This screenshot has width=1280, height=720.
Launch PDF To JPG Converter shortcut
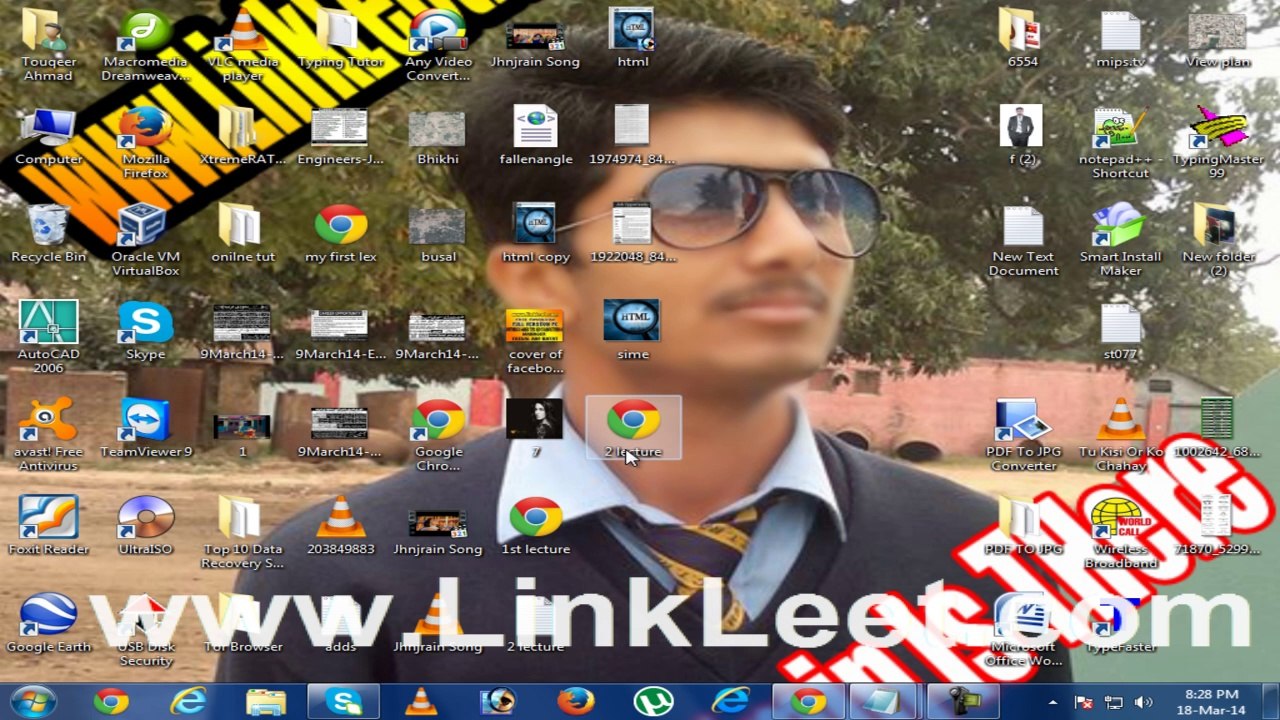(1022, 436)
